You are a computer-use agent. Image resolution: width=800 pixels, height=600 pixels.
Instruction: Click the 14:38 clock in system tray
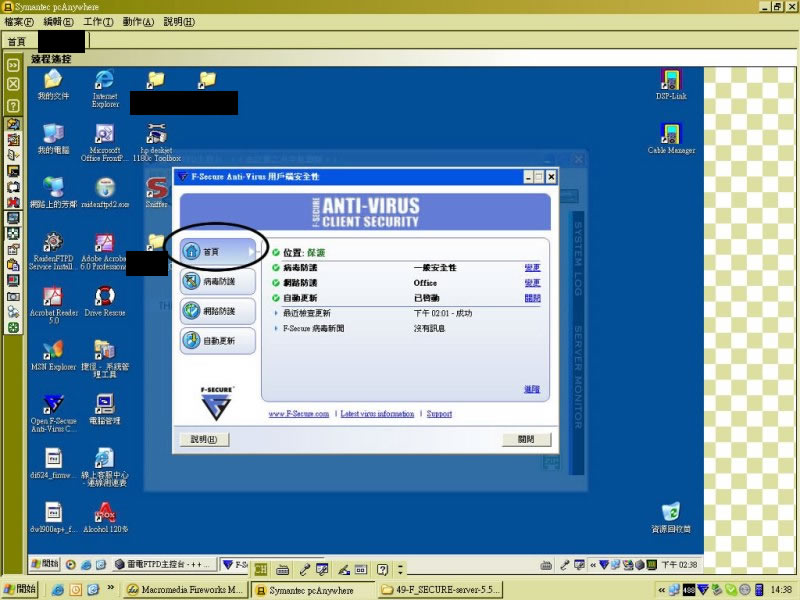click(x=781, y=590)
